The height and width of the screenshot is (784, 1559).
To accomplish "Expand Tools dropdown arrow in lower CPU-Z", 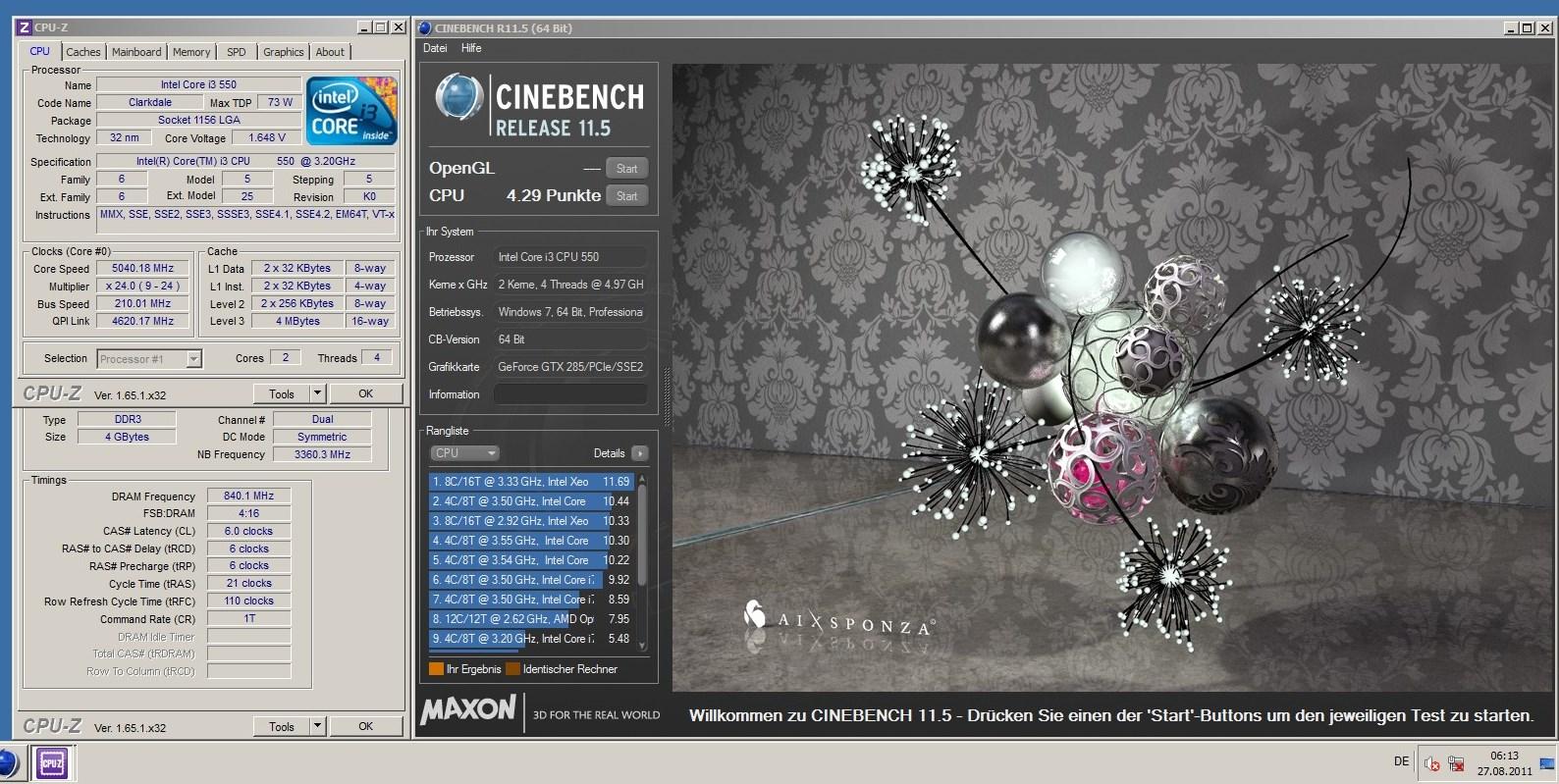I will pos(317,726).
